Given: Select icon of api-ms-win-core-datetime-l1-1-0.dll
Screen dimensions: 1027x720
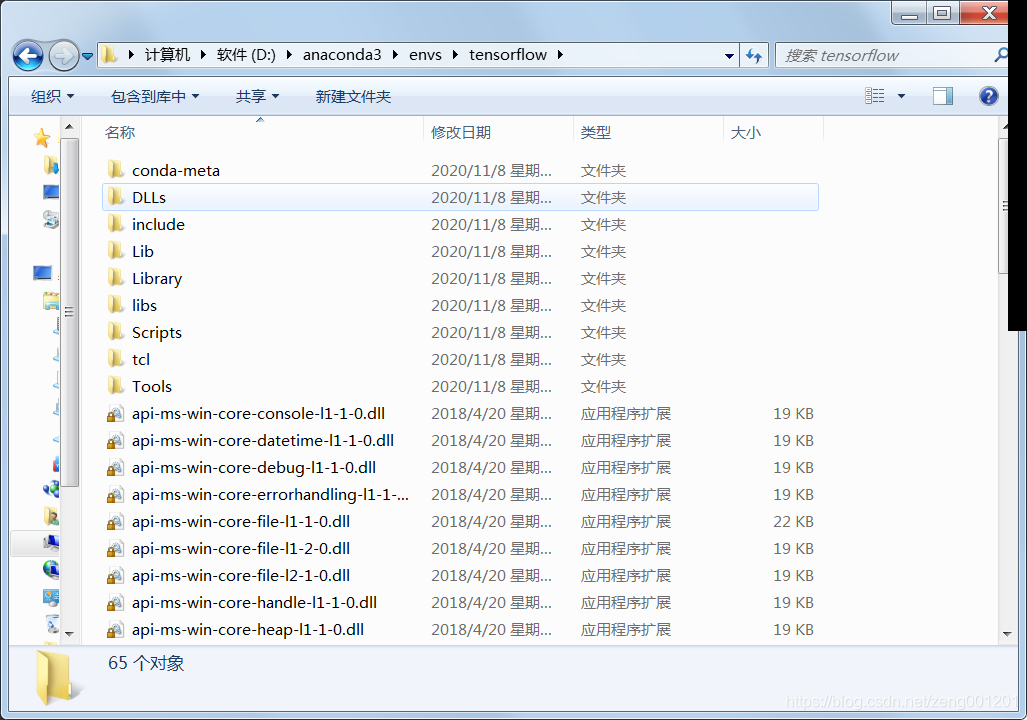Looking at the screenshot, I should tap(115, 440).
